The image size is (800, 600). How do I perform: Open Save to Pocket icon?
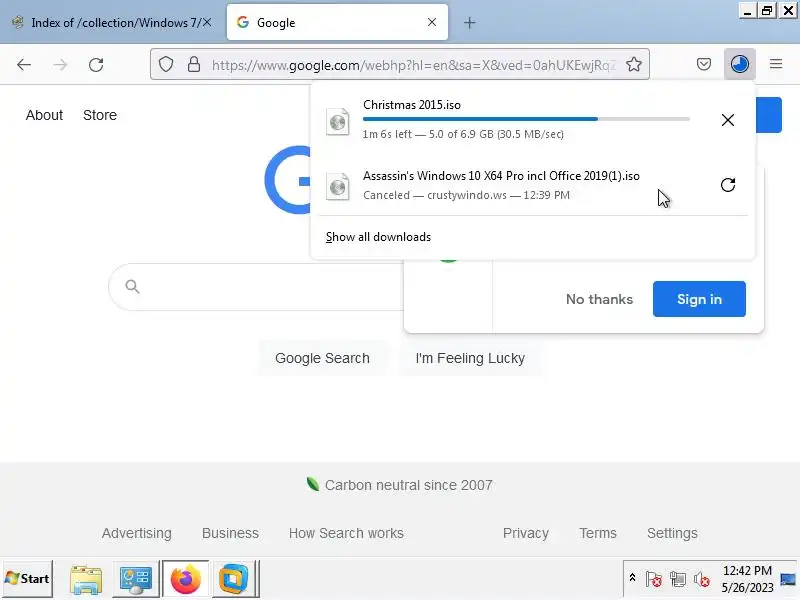pos(704,64)
